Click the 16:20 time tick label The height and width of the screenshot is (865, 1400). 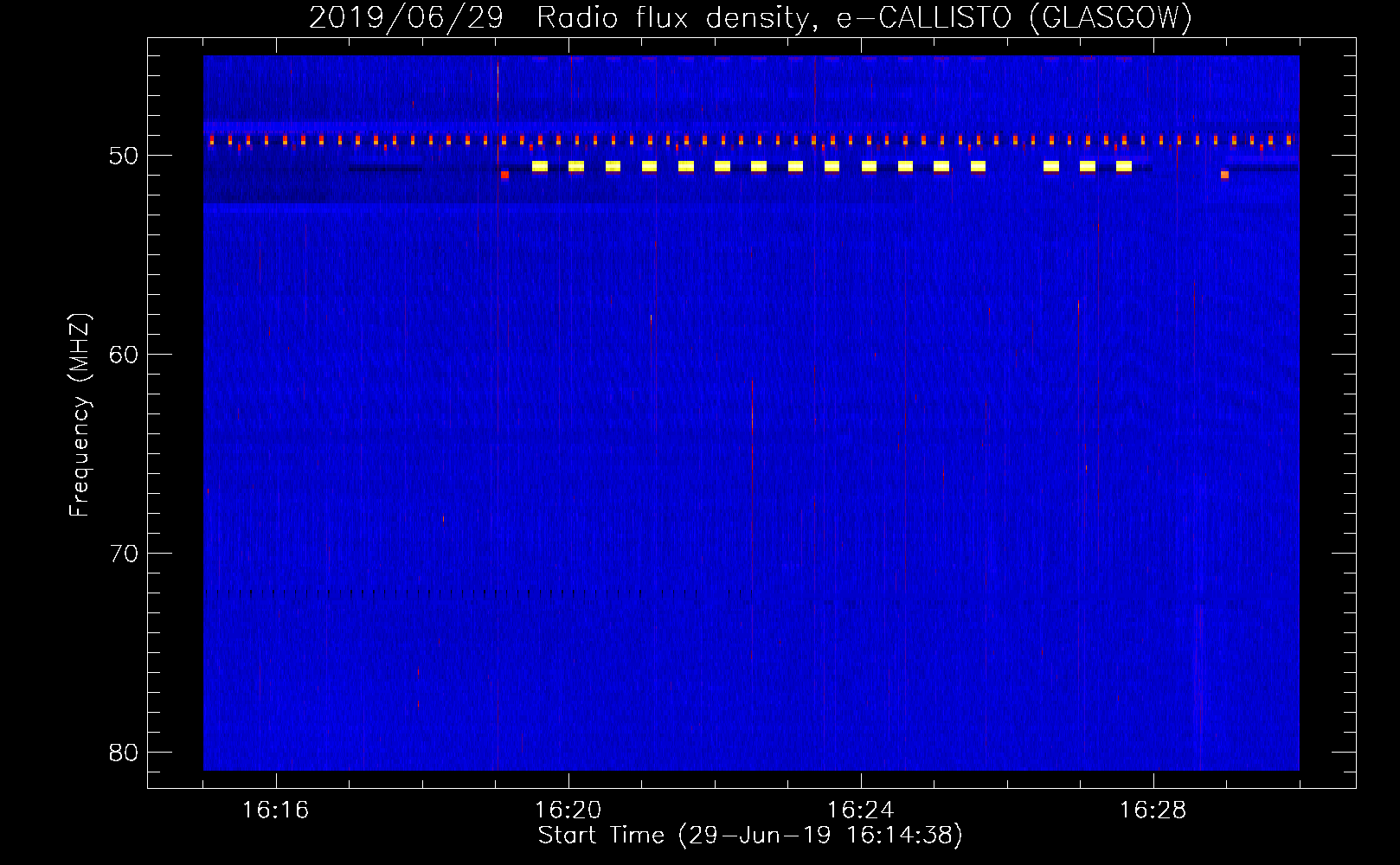pos(568,811)
